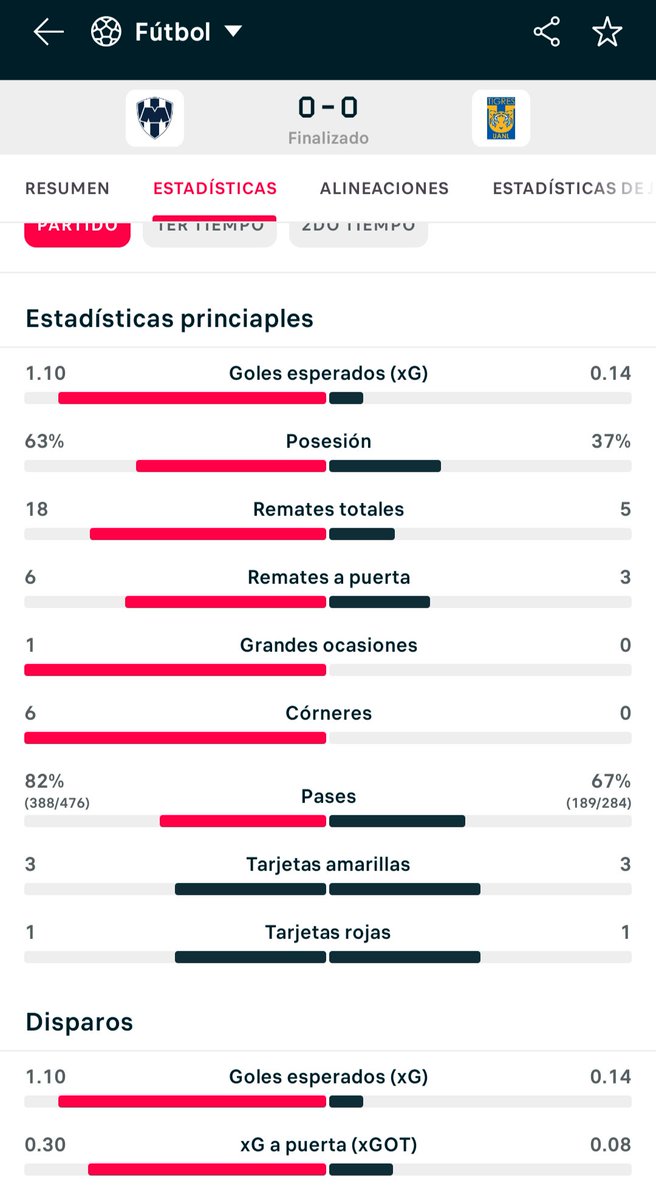Open the Tigres UANL team crest
This screenshot has width=656, height=1200.
(501, 119)
